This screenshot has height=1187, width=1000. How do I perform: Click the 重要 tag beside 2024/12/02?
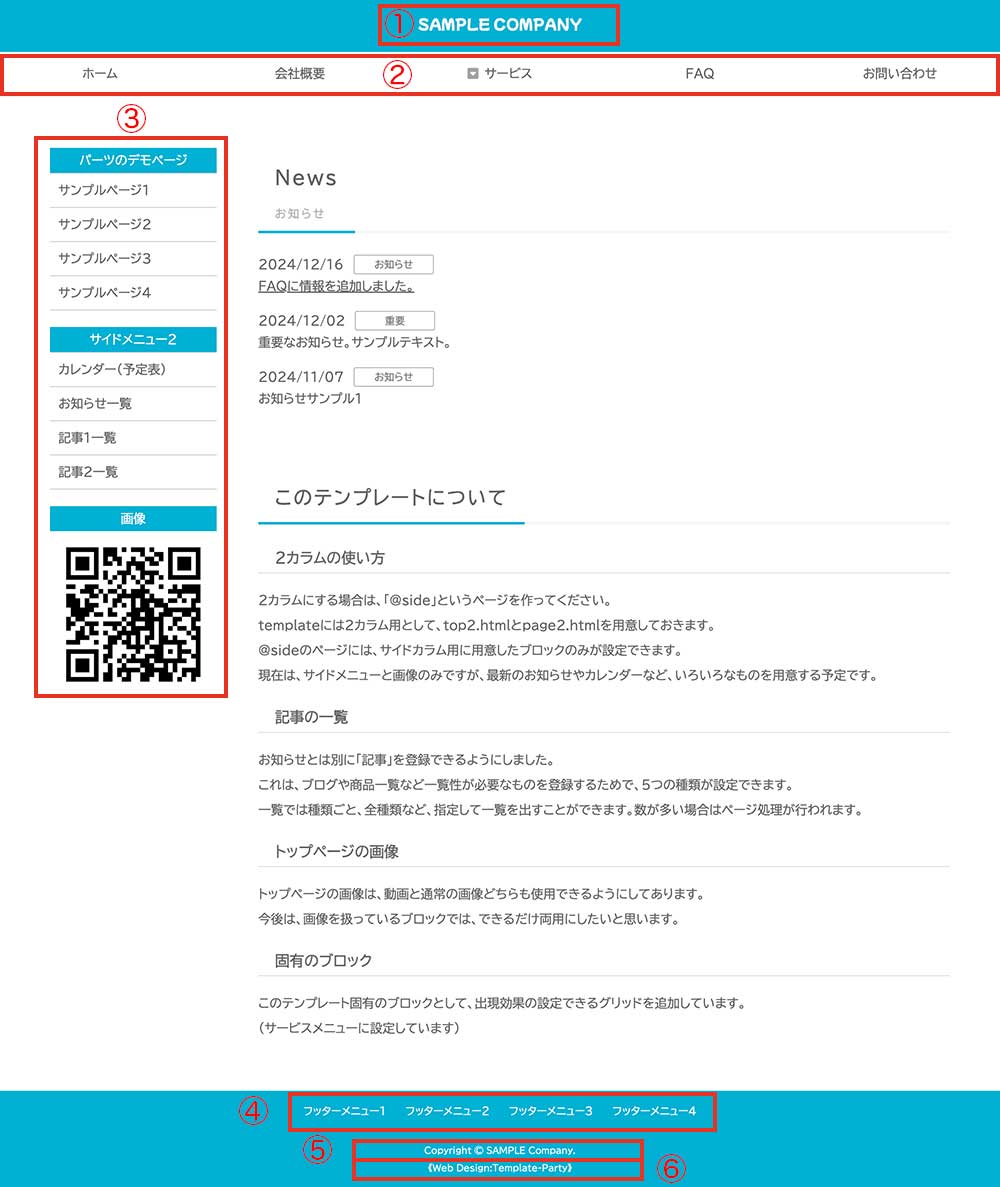coord(394,320)
